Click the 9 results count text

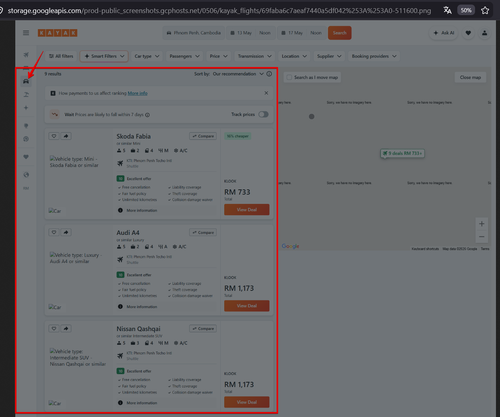pyautogui.click(x=53, y=74)
